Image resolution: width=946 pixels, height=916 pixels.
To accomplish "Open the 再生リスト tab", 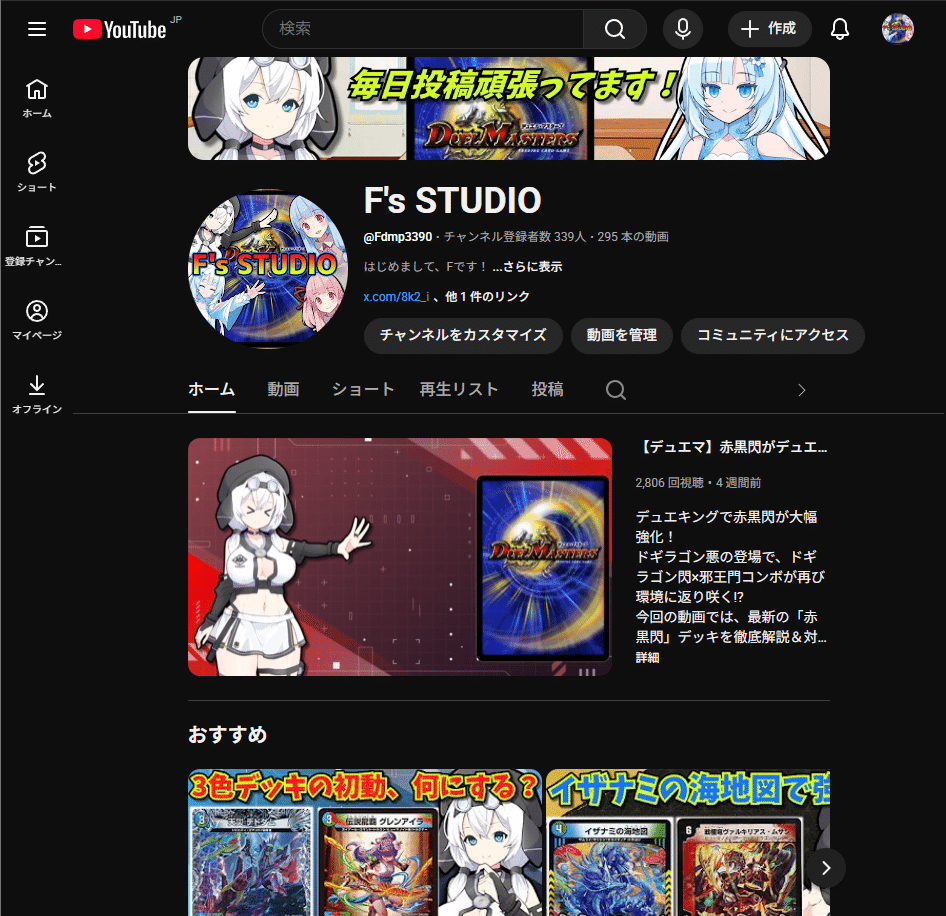I will coord(459,389).
